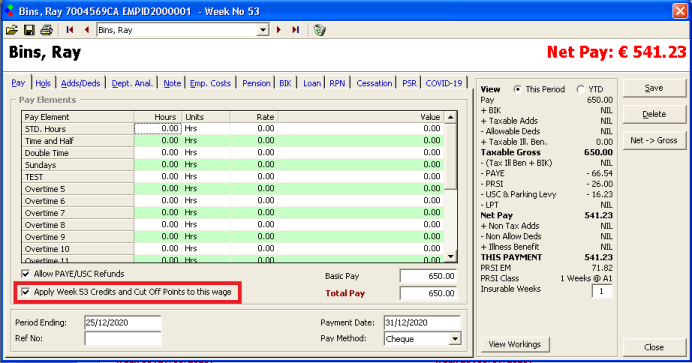Open the Adds/Deds tab
692x363 pixels.
pyautogui.click(x=80, y=83)
